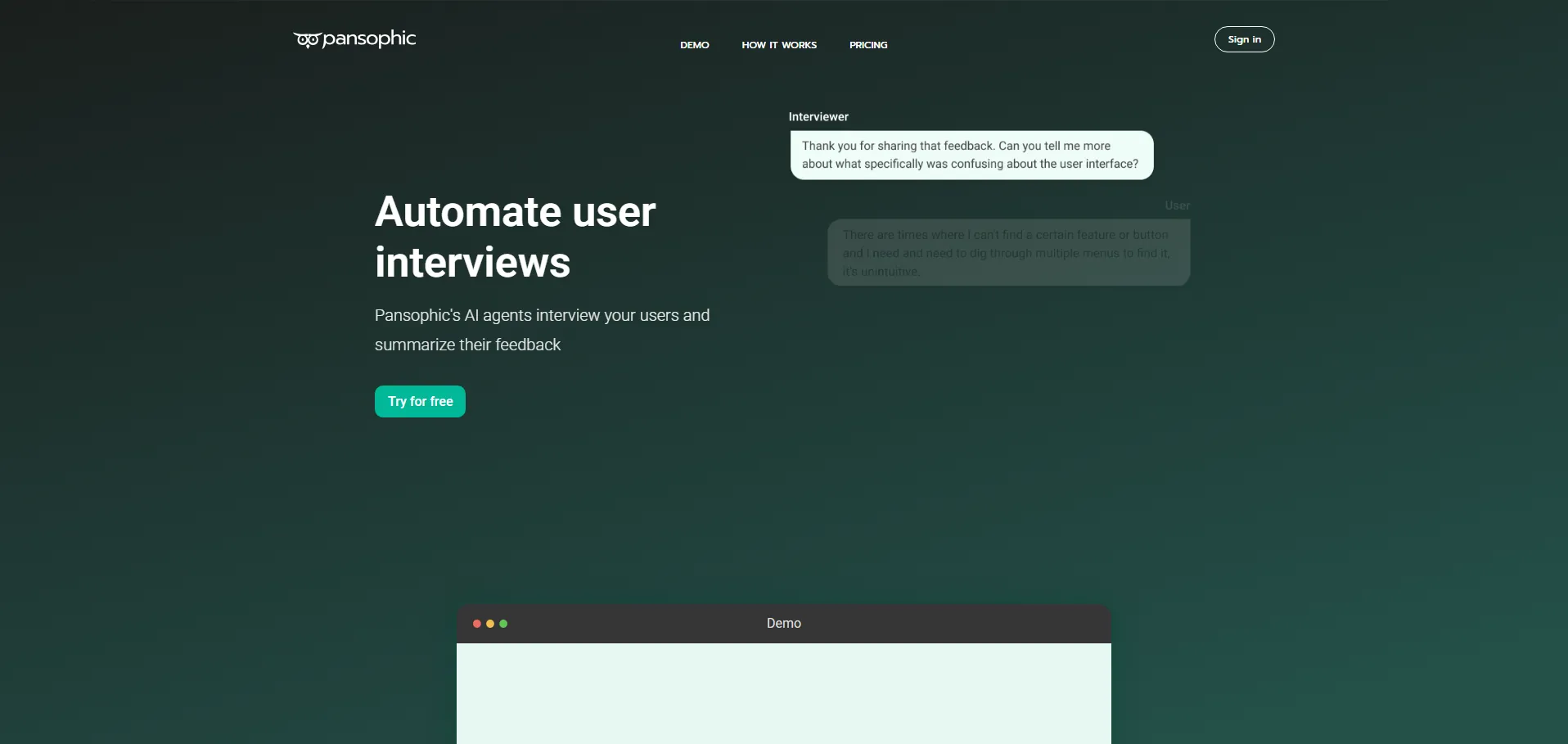The width and height of the screenshot is (1568, 744).
Task: Open the PRICING nav link
Action: coord(867,45)
